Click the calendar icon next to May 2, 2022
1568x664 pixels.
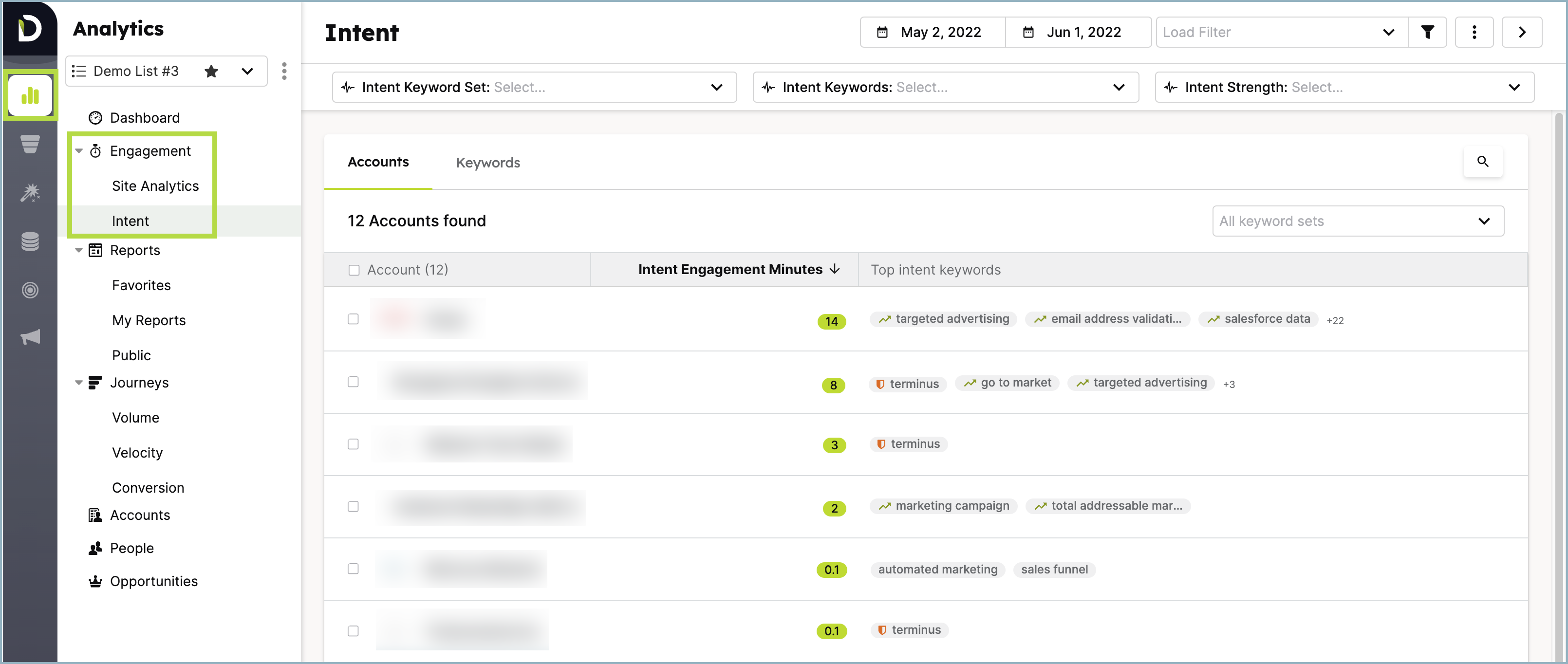[x=882, y=32]
